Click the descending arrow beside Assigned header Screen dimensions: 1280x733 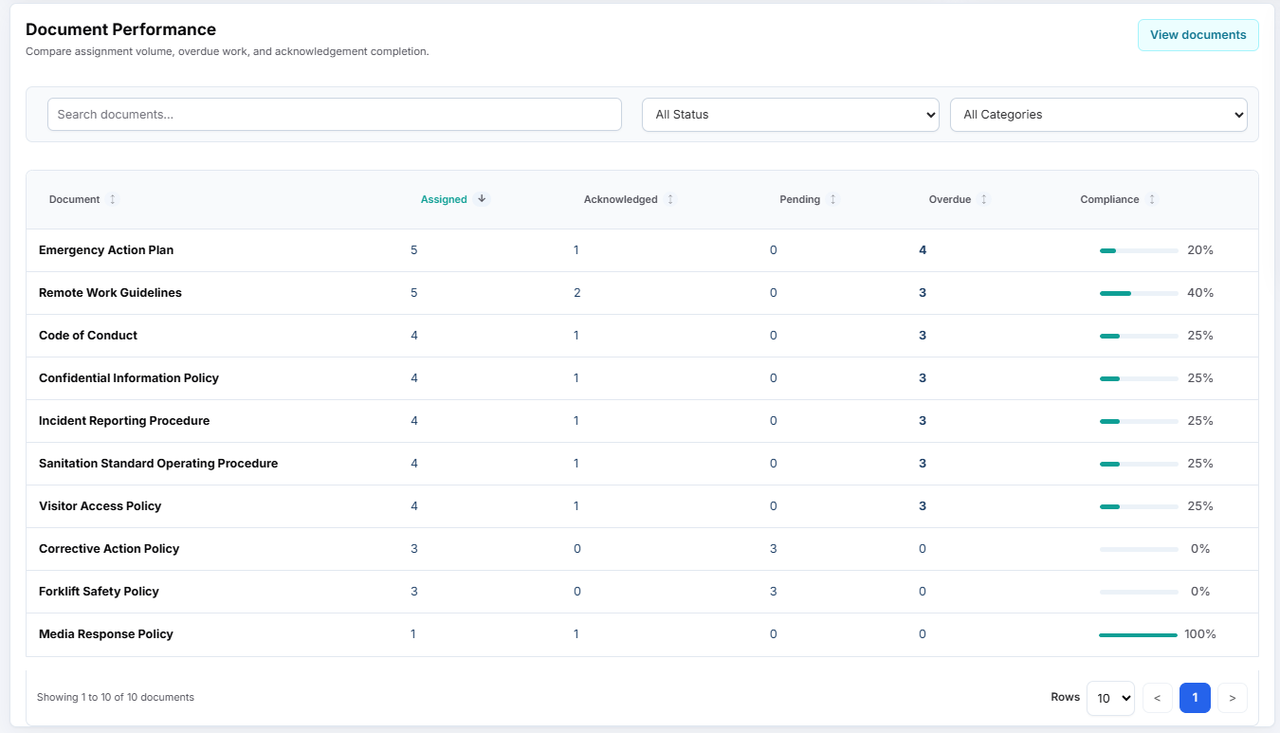tap(482, 199)
